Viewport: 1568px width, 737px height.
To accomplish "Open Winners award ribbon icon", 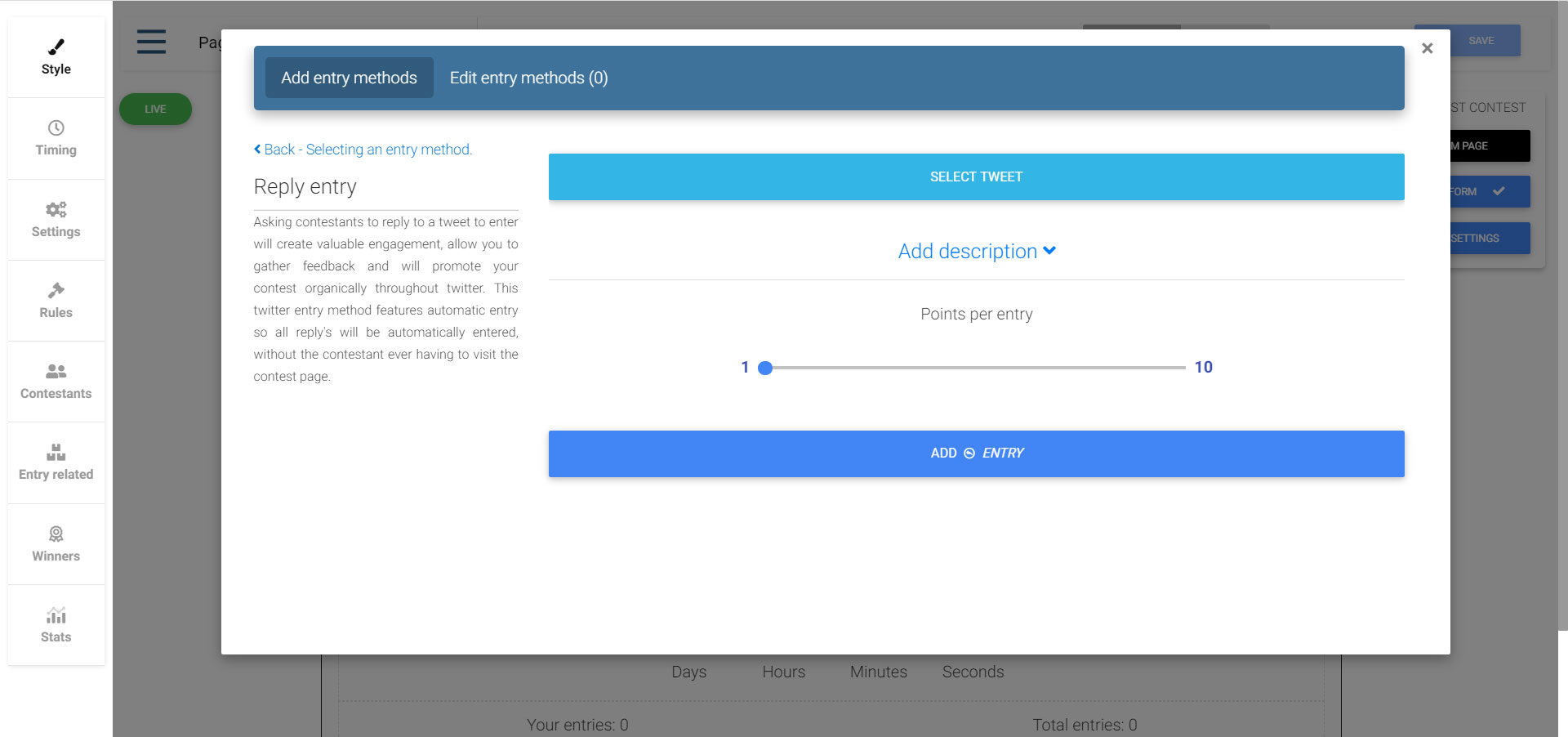I will 56,534.
